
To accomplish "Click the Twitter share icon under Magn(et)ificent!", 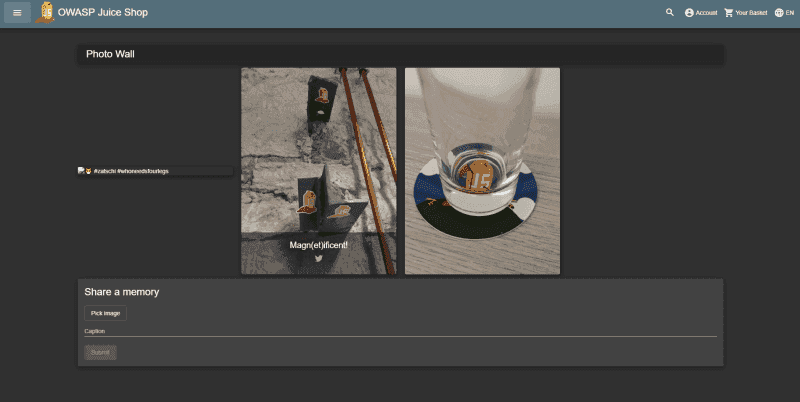I will coord(318,258).
